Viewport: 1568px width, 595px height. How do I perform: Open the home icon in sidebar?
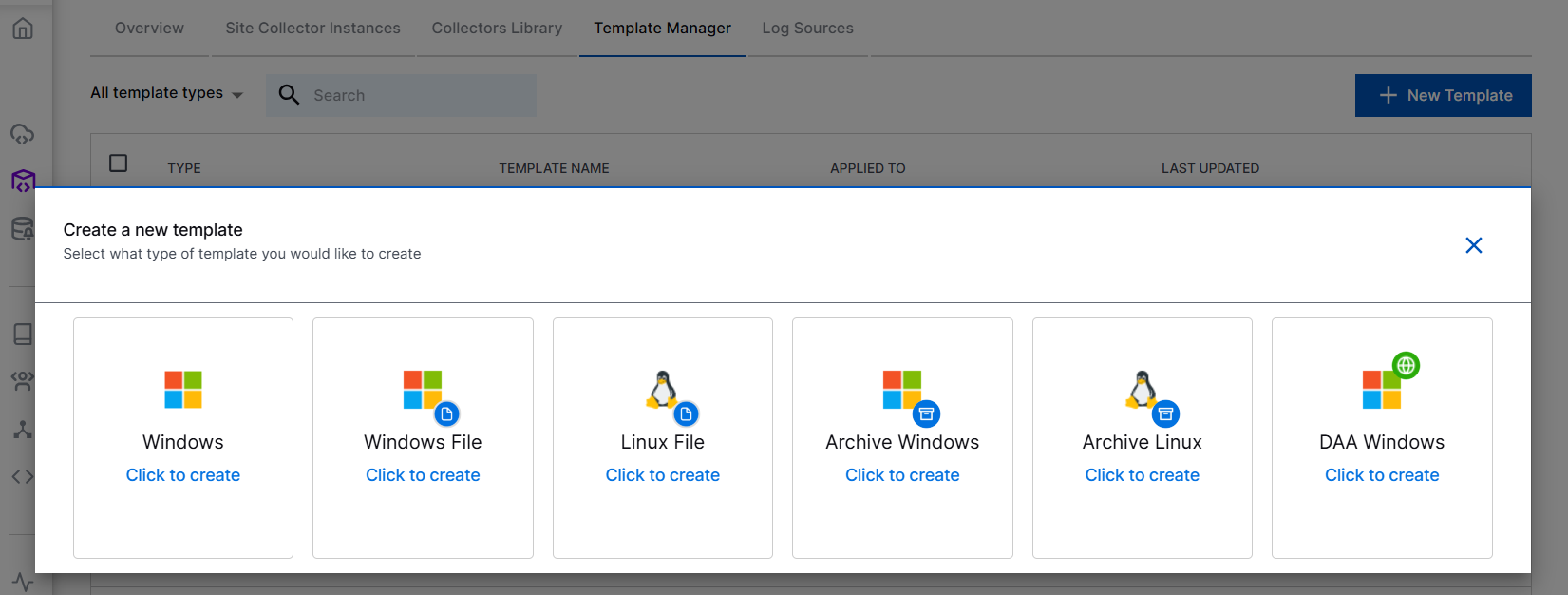click(x=23, y=29)
